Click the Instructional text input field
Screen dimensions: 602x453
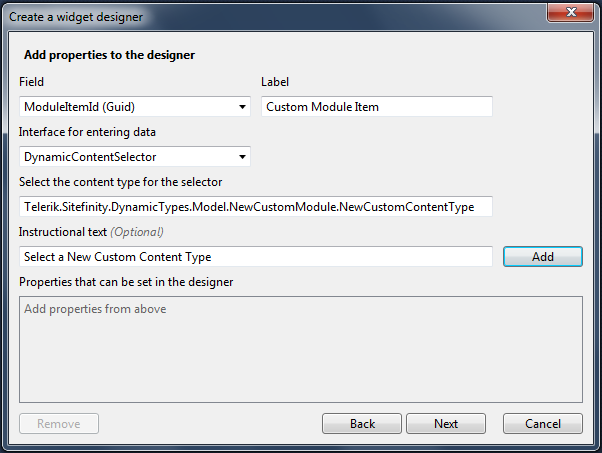[x=256, y=257]
